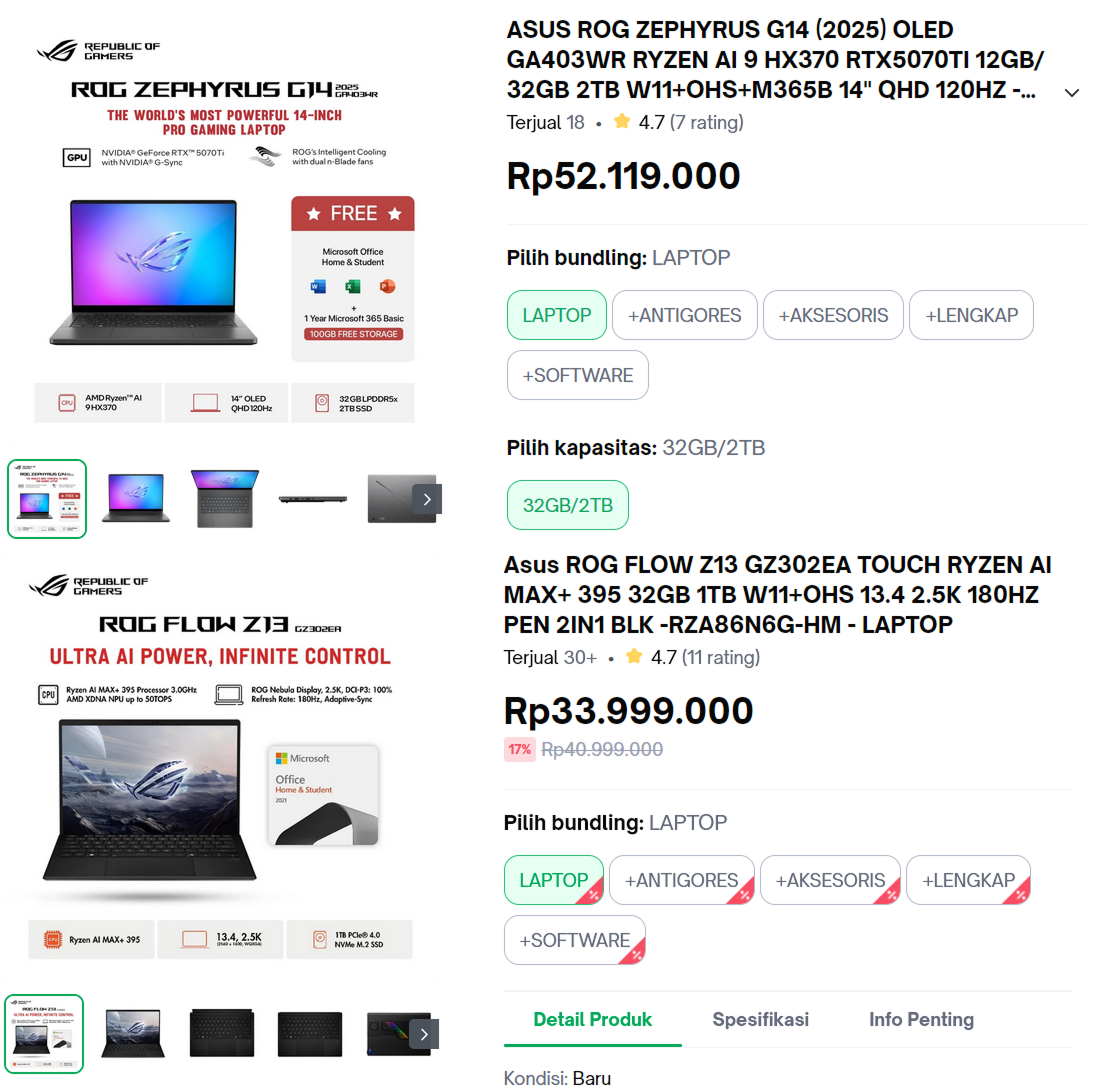Switch to the Spesifikasi tab
Image resolution: width=1120 pixels, height=1089 pixels.
(x=760, y=1019)
